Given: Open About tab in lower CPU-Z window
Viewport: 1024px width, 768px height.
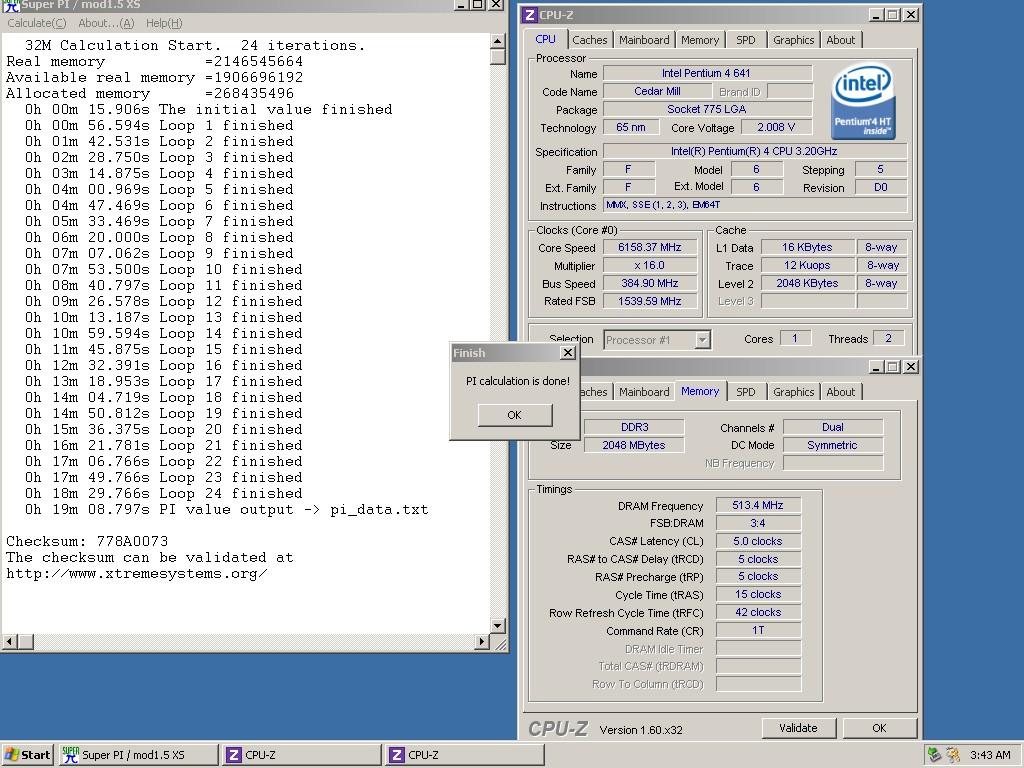Looking at the screenshot, I should coord(840,392).
